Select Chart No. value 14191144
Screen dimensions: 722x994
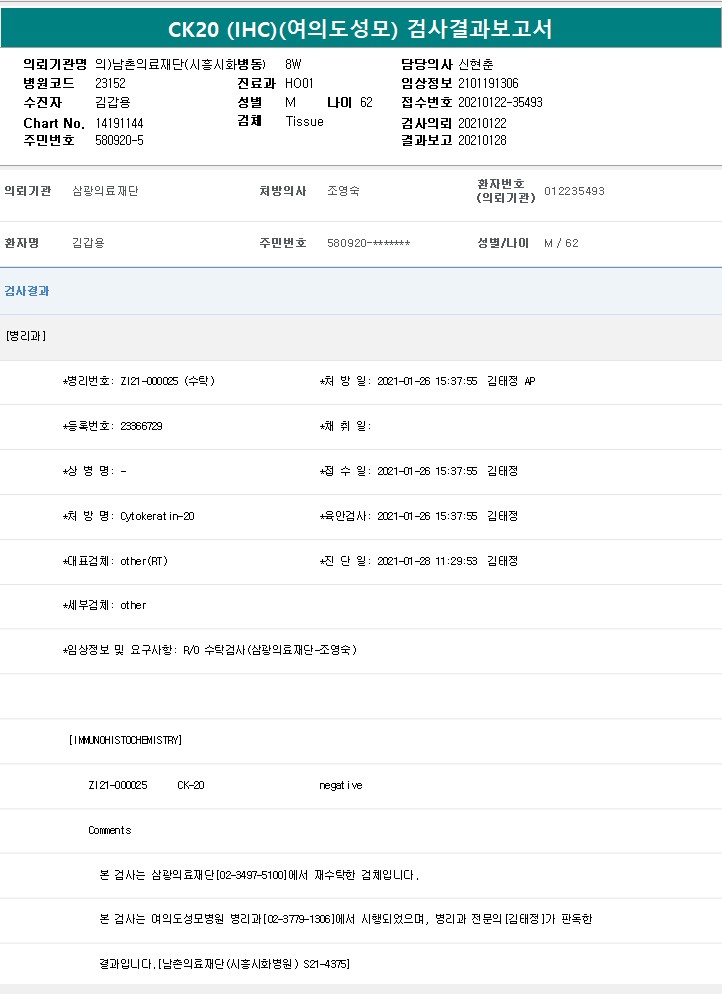tap(119, 122)
